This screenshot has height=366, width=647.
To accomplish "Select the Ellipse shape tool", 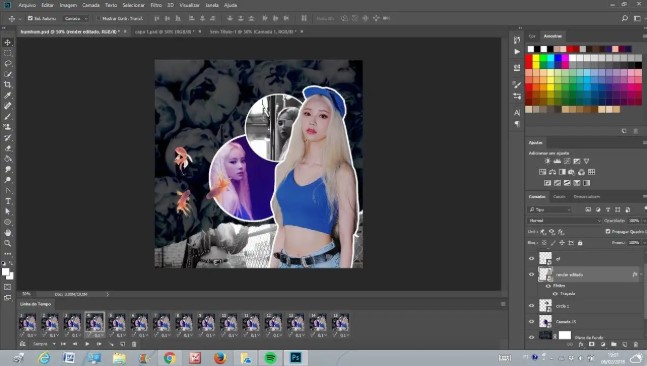I will coord(7,222).
